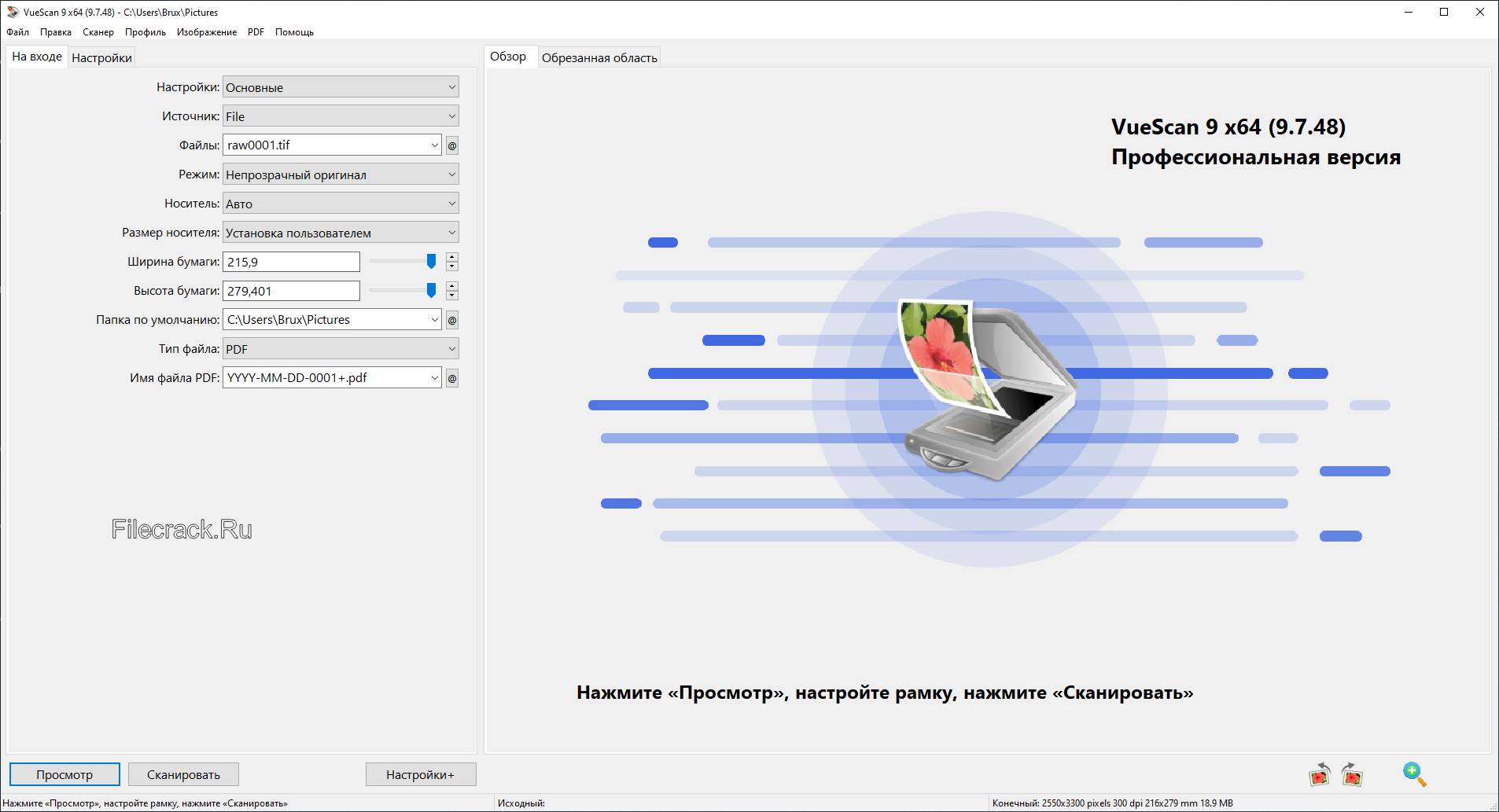Decrease paper height with the down stepper arrow
The image size is (1499, 812).
(x=451, y=296)
